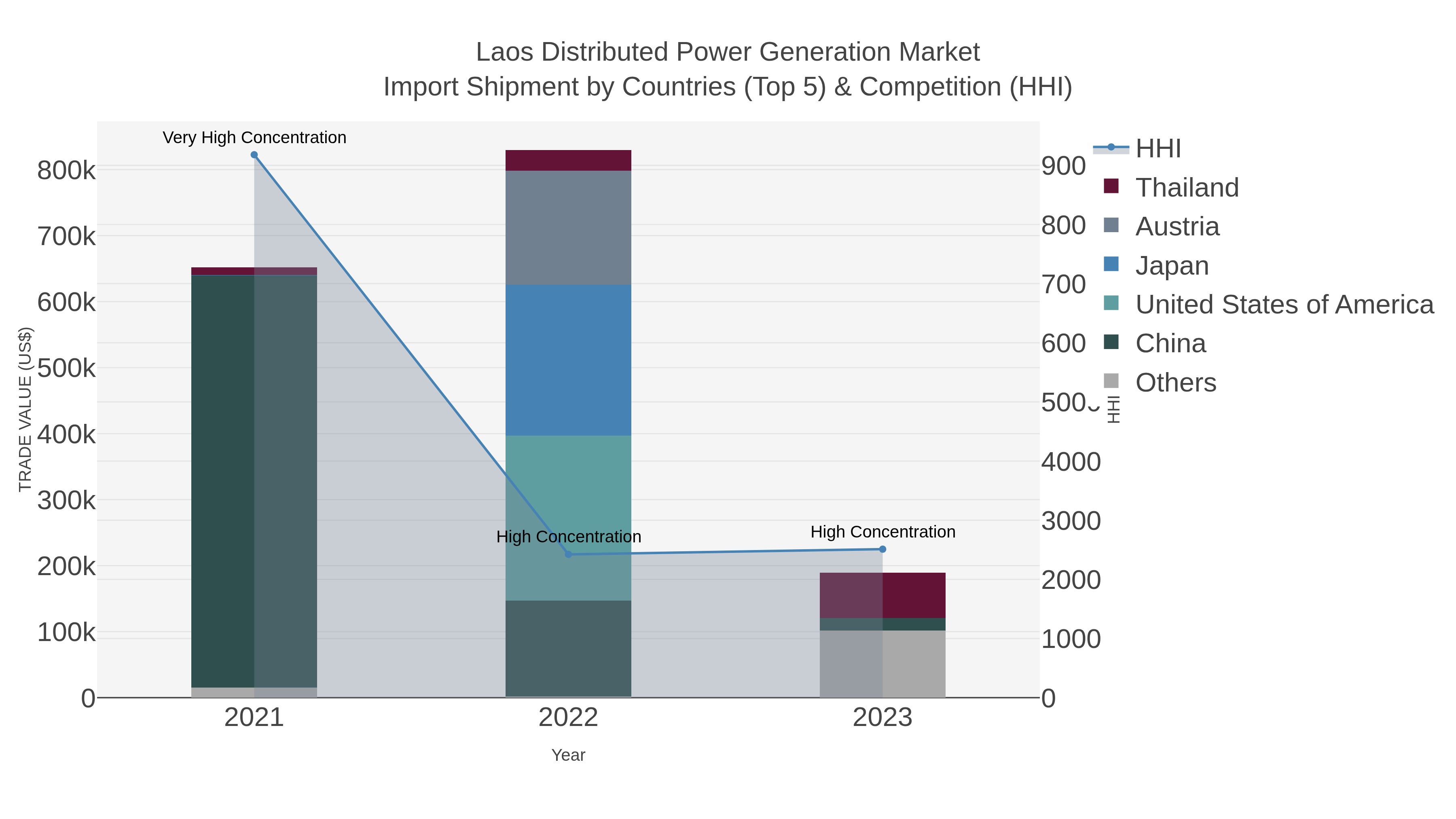Toggle Austria series in legend
The image size is (1456, 819).
(x=1162, y=226)
